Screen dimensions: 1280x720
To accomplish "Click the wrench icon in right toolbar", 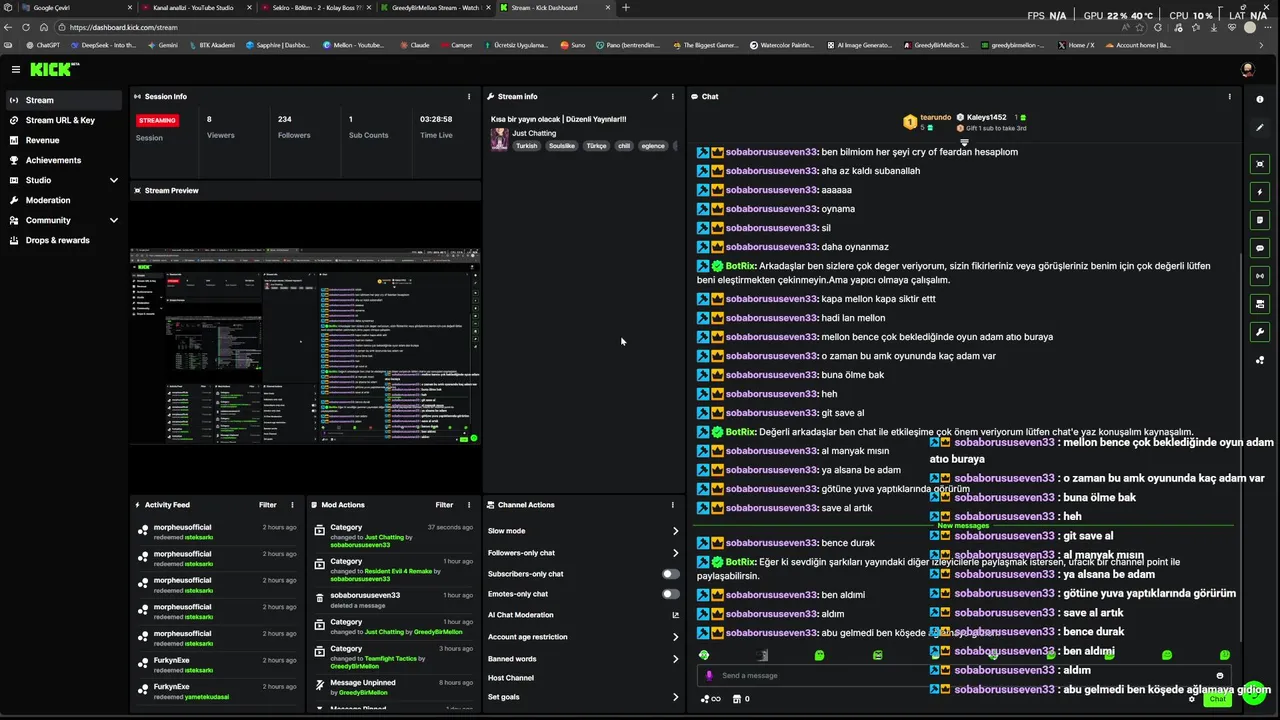I will 1260,332.
